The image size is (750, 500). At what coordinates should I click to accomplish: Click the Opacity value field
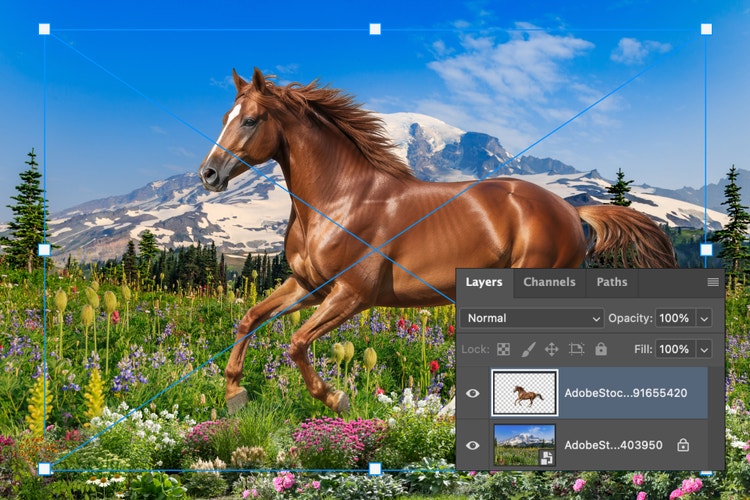(674, 318)
